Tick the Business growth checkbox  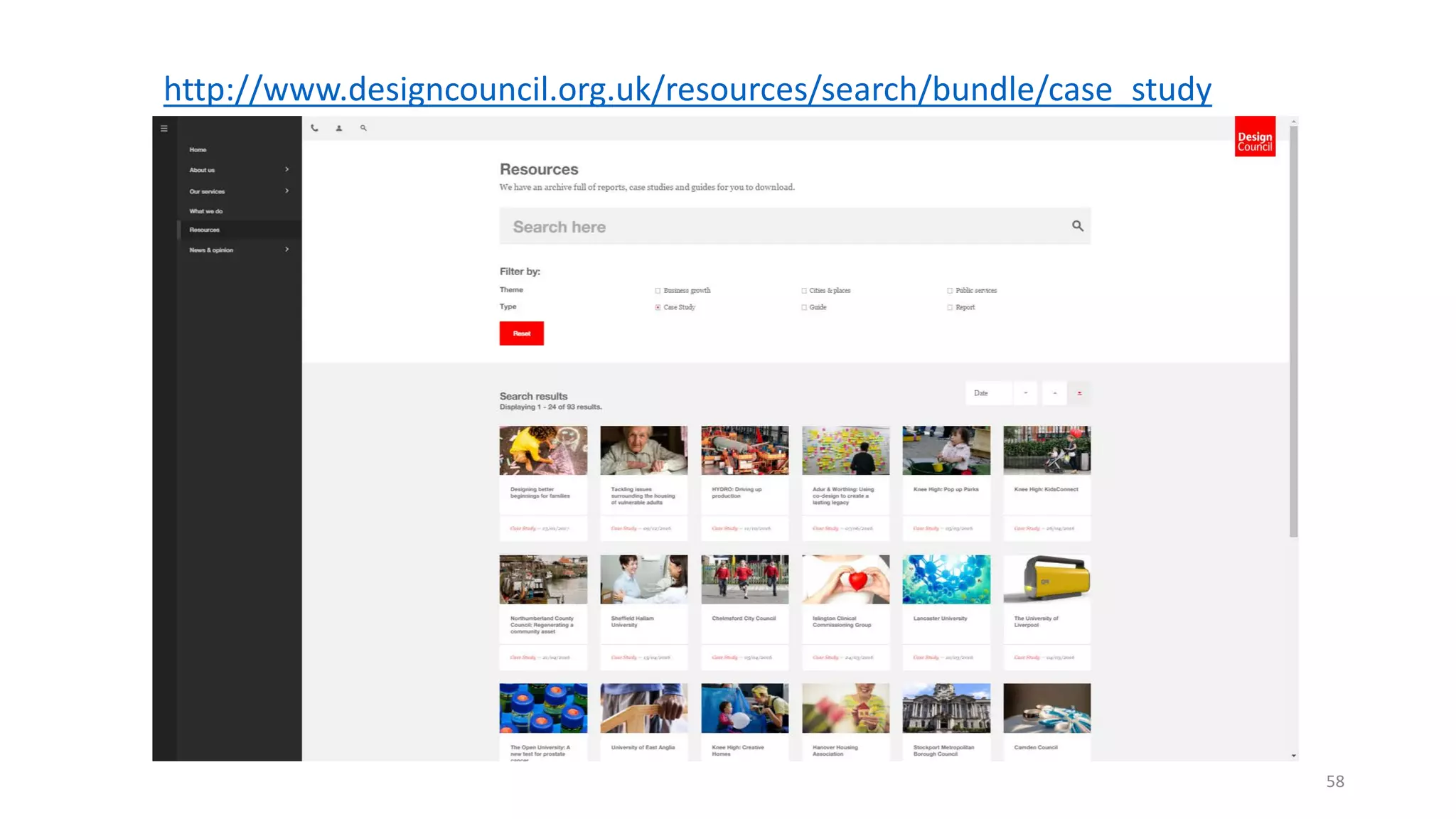coord(658,291)
